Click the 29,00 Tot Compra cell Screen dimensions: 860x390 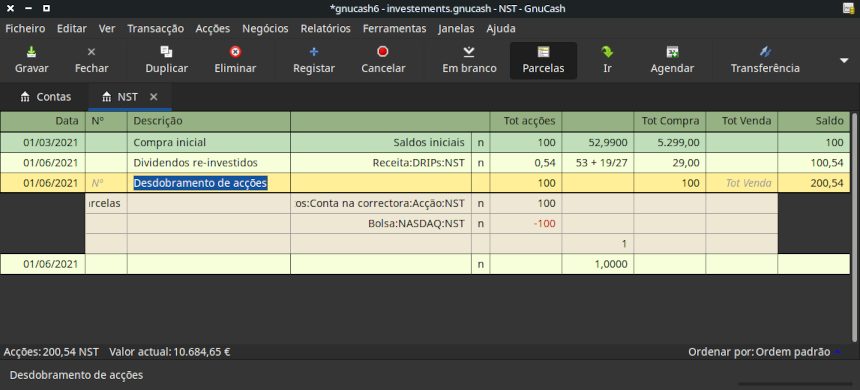click(670, 163)
